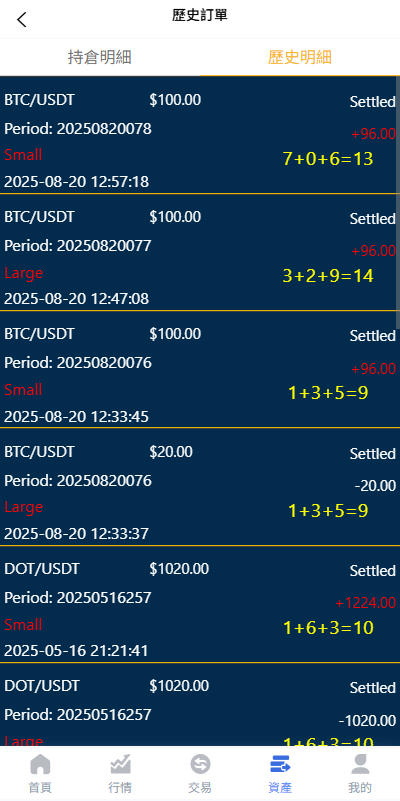Select the $20.00 BTC/USDT order
Viewport: 400px width, 801px height.
tap(200, 487)
